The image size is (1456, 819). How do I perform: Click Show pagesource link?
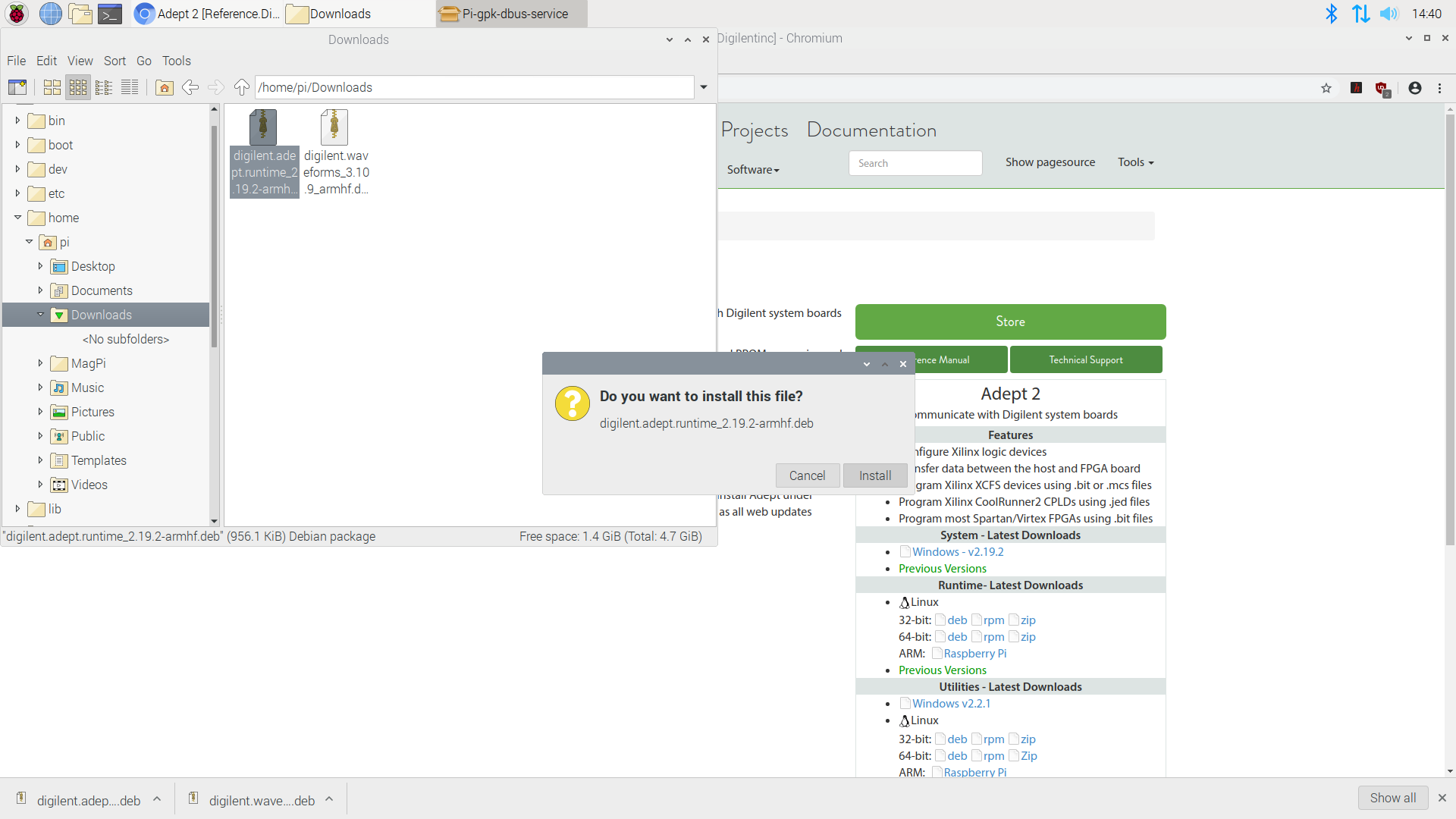1050,162
